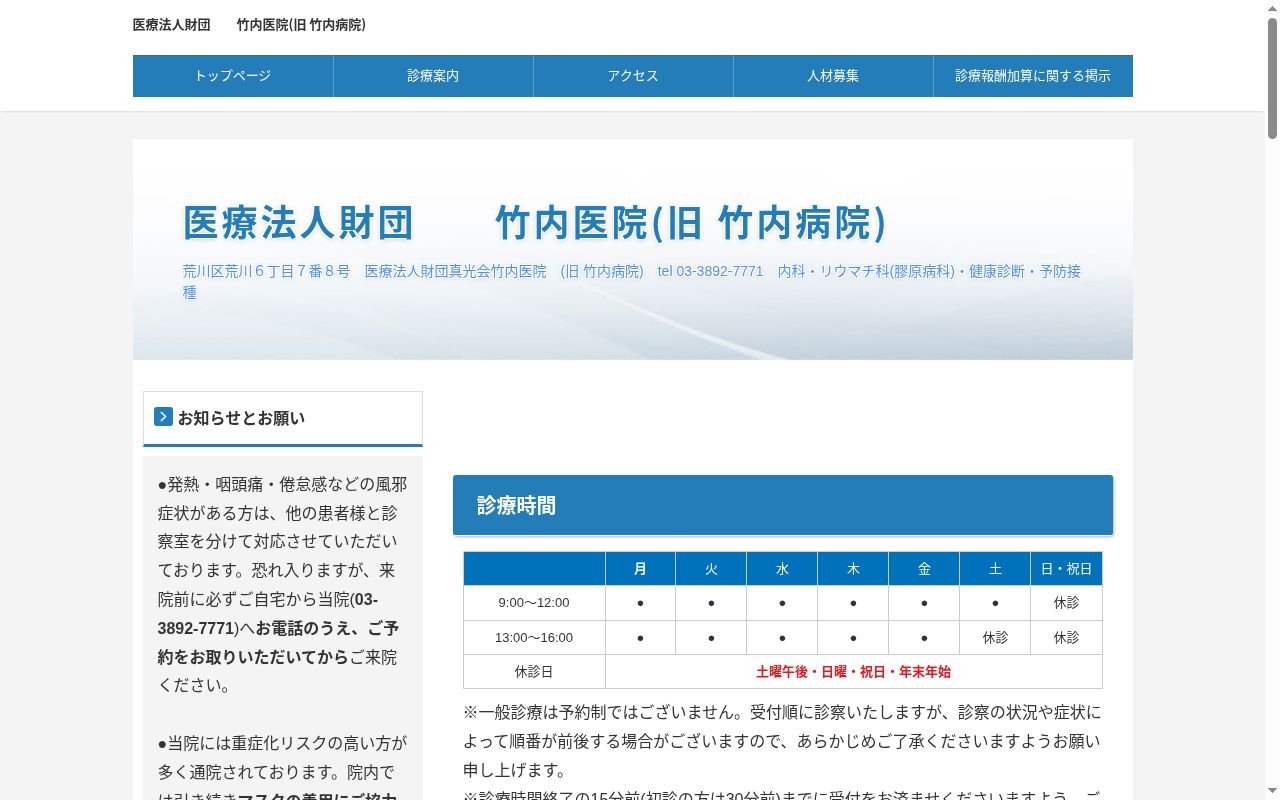Click the sidebar paragraph starting ●当院には重症化リスク
Image resolution: width=1280 pixels, height=800 pixels.
pos(283,766)
